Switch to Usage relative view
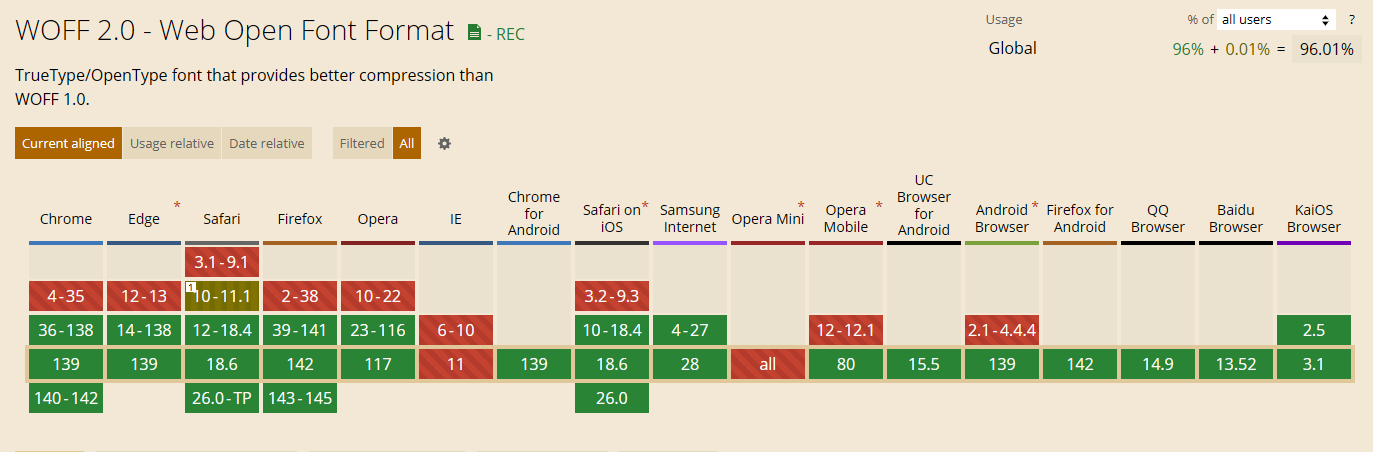1373x452 pixels. click(172, 143)
